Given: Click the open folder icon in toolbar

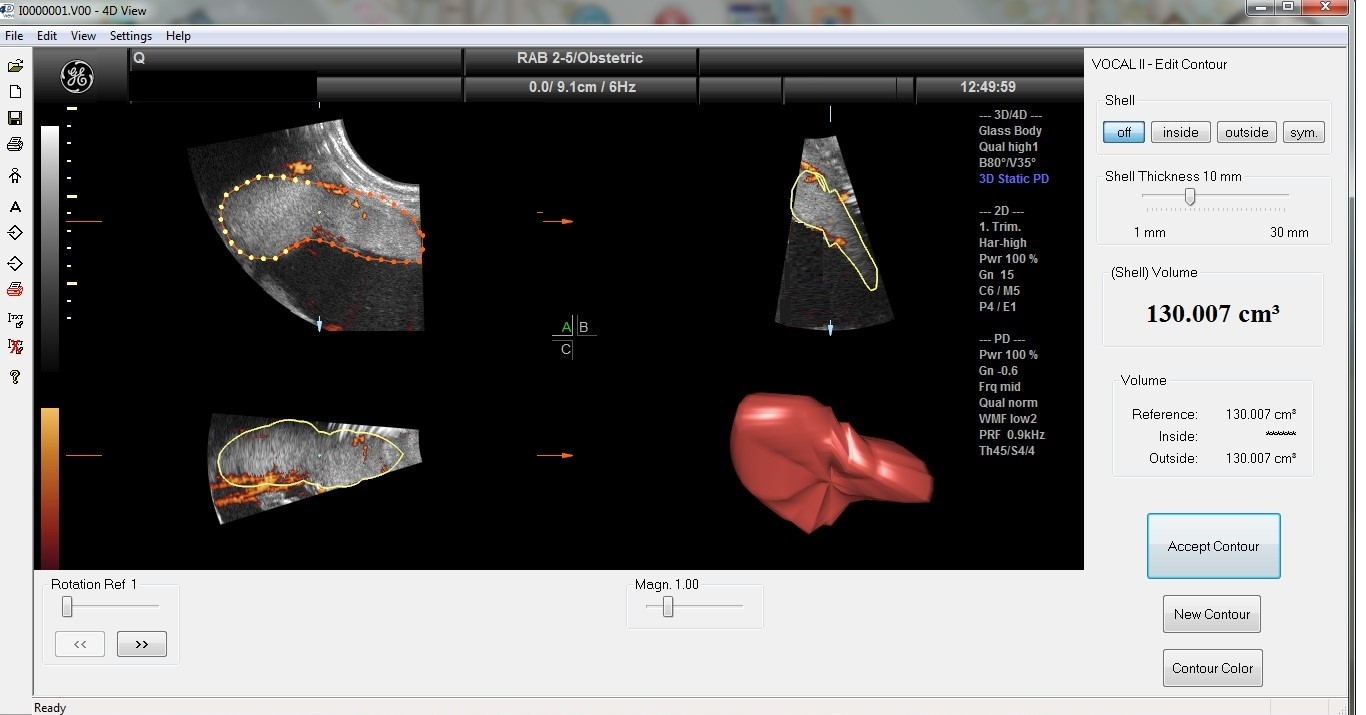Looking at the screenshot, I should pos(15,66).
